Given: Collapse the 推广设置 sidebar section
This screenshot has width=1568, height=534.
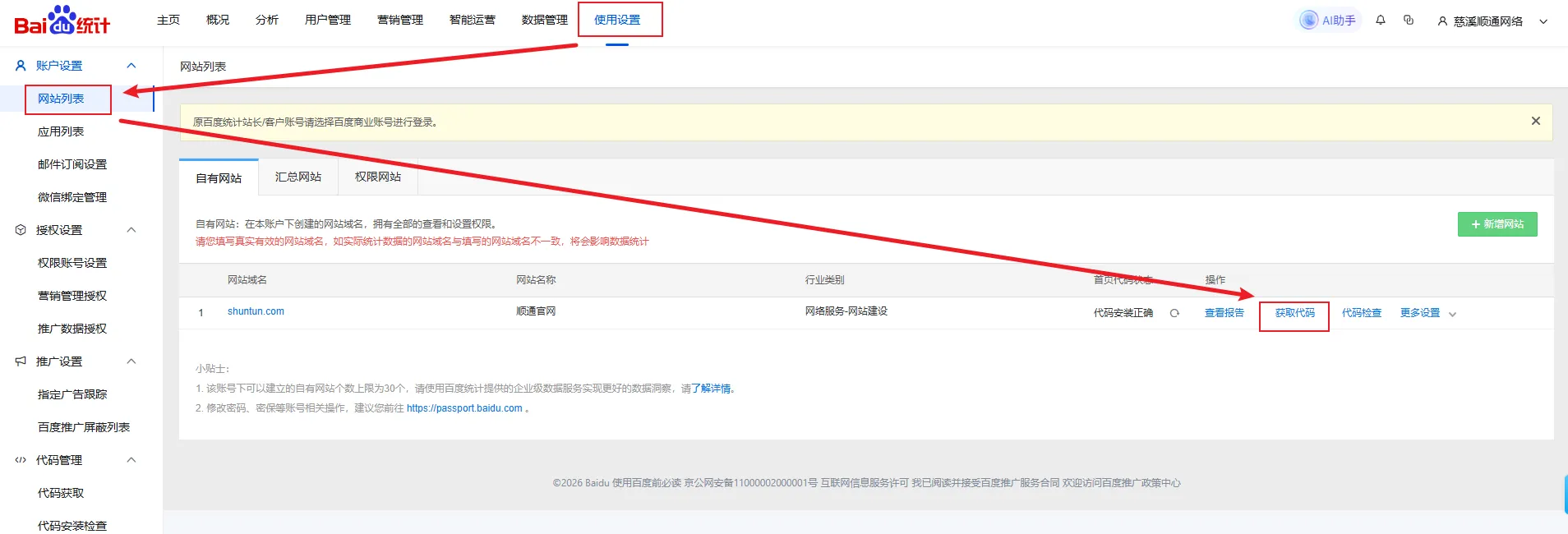Looking at the screenshot, I should pyautogui.click(x=131, y=361).
